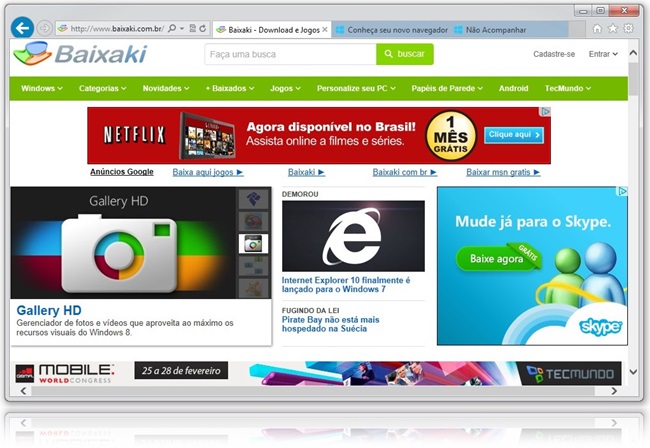The width and height of the screenshot is (650, 448).
Task: Close the Baixaki tab with X
Action: (x=325, y=29)
